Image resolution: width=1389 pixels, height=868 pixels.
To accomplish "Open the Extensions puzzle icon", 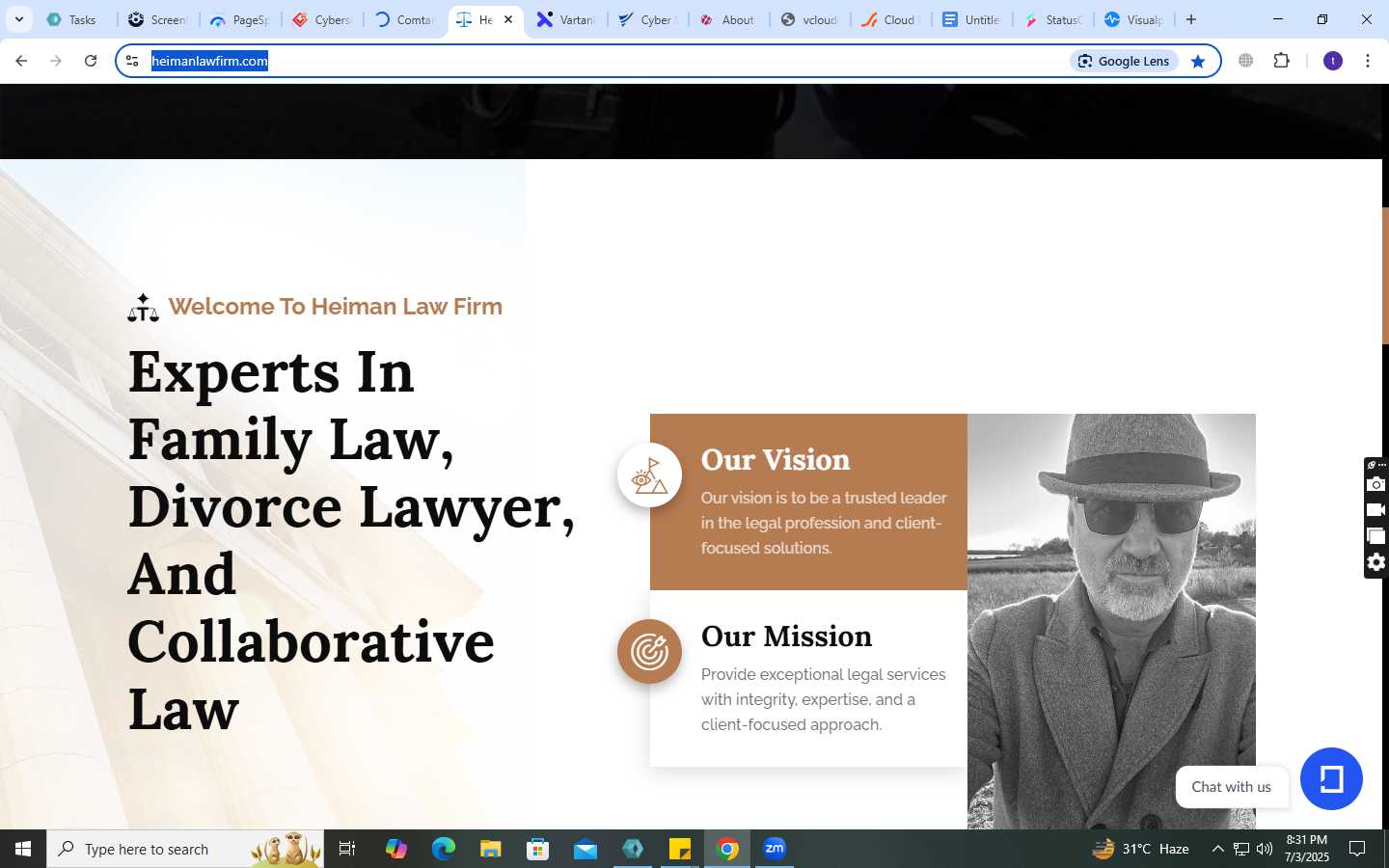I will click(1281, 61).
